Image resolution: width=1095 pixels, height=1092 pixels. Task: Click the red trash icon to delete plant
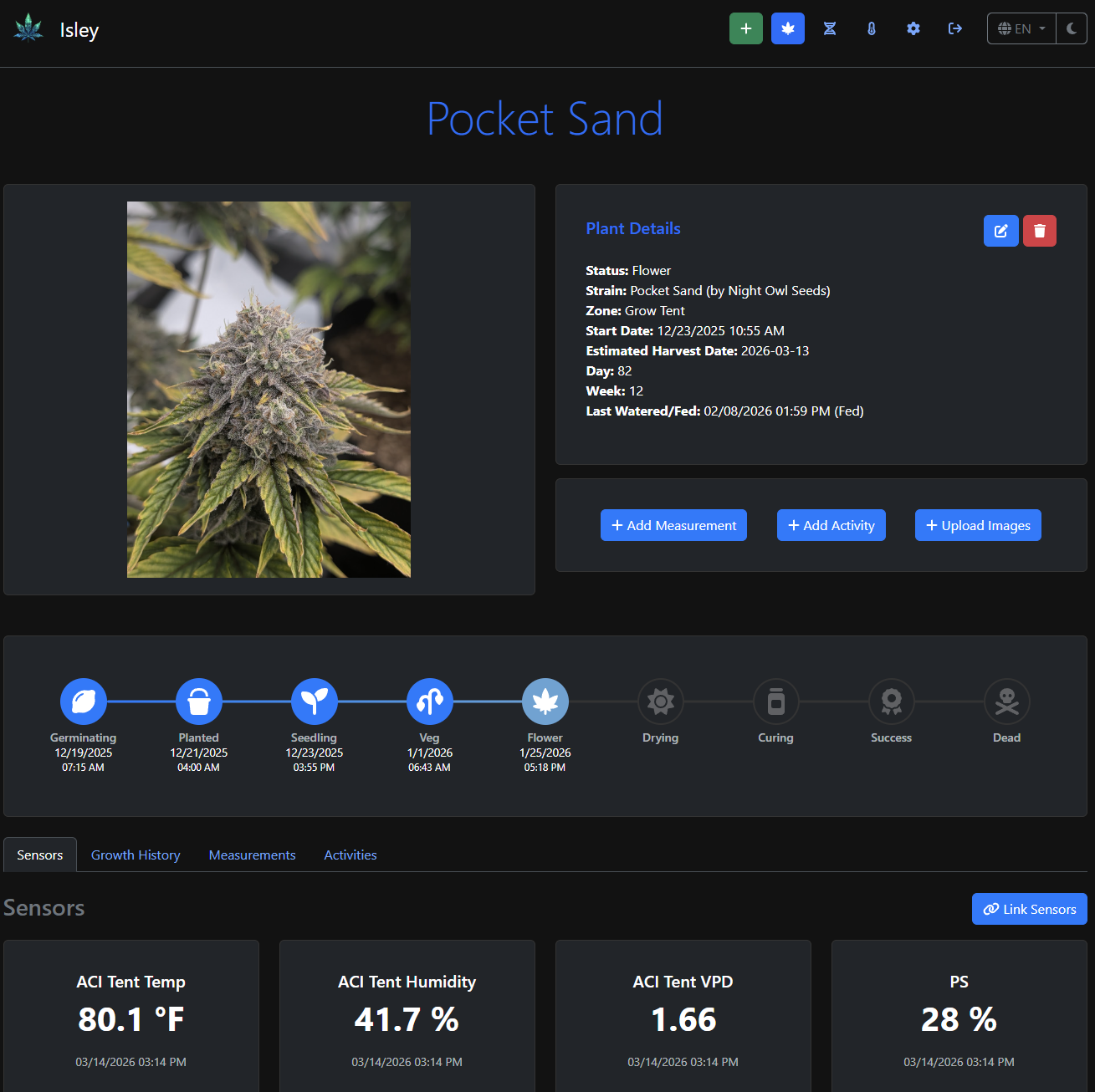1039,231
